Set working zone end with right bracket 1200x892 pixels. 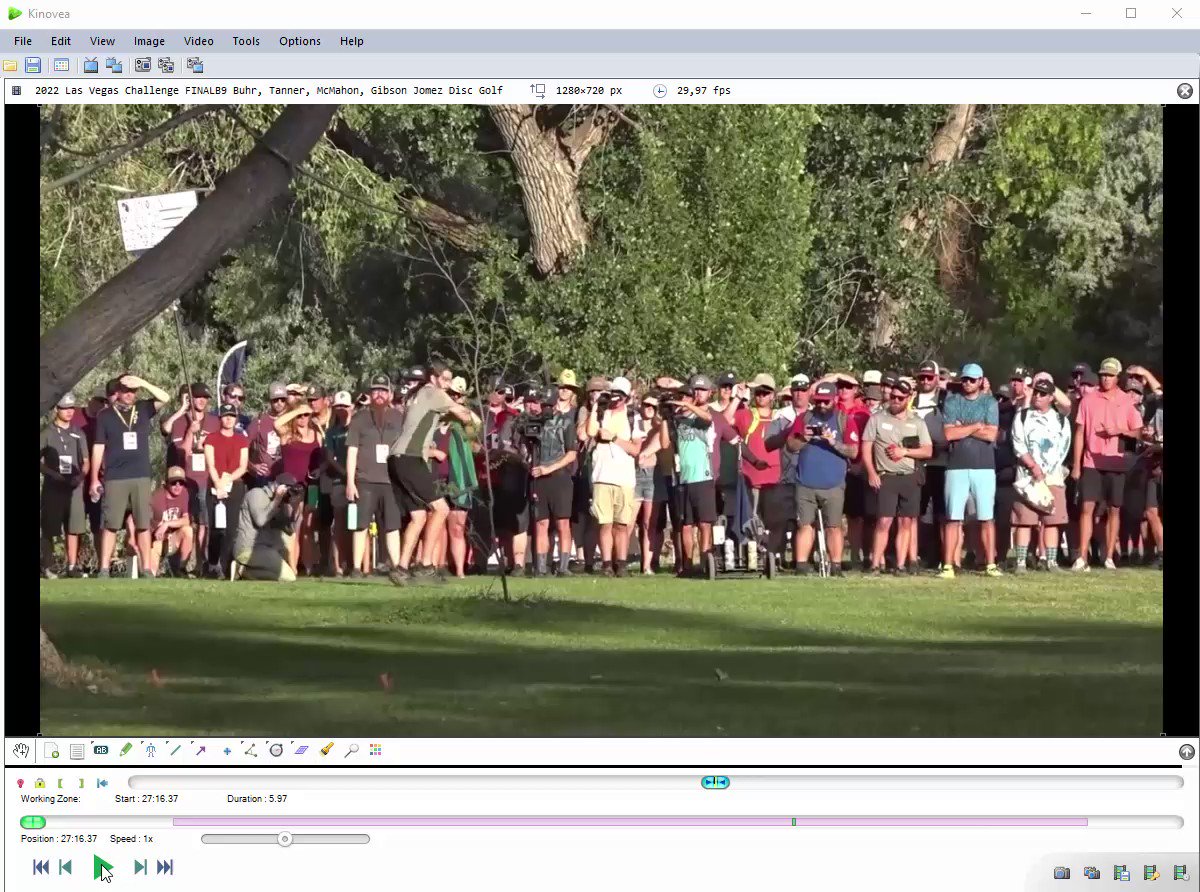tap(81, 783)
